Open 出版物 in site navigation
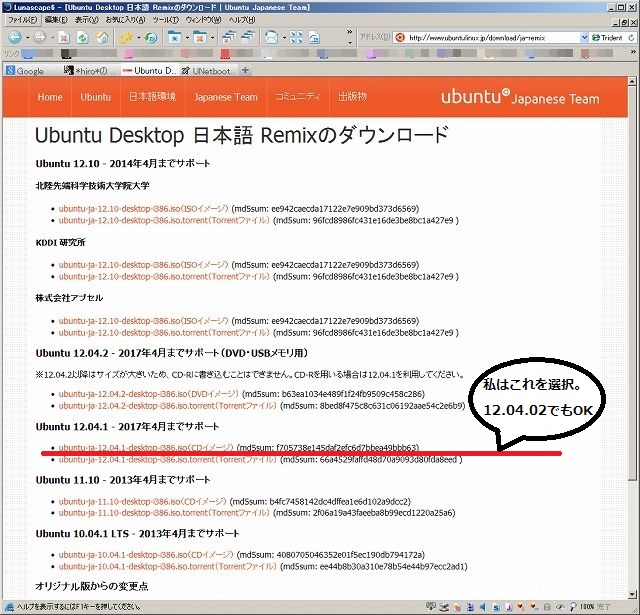 pos(352,97)
